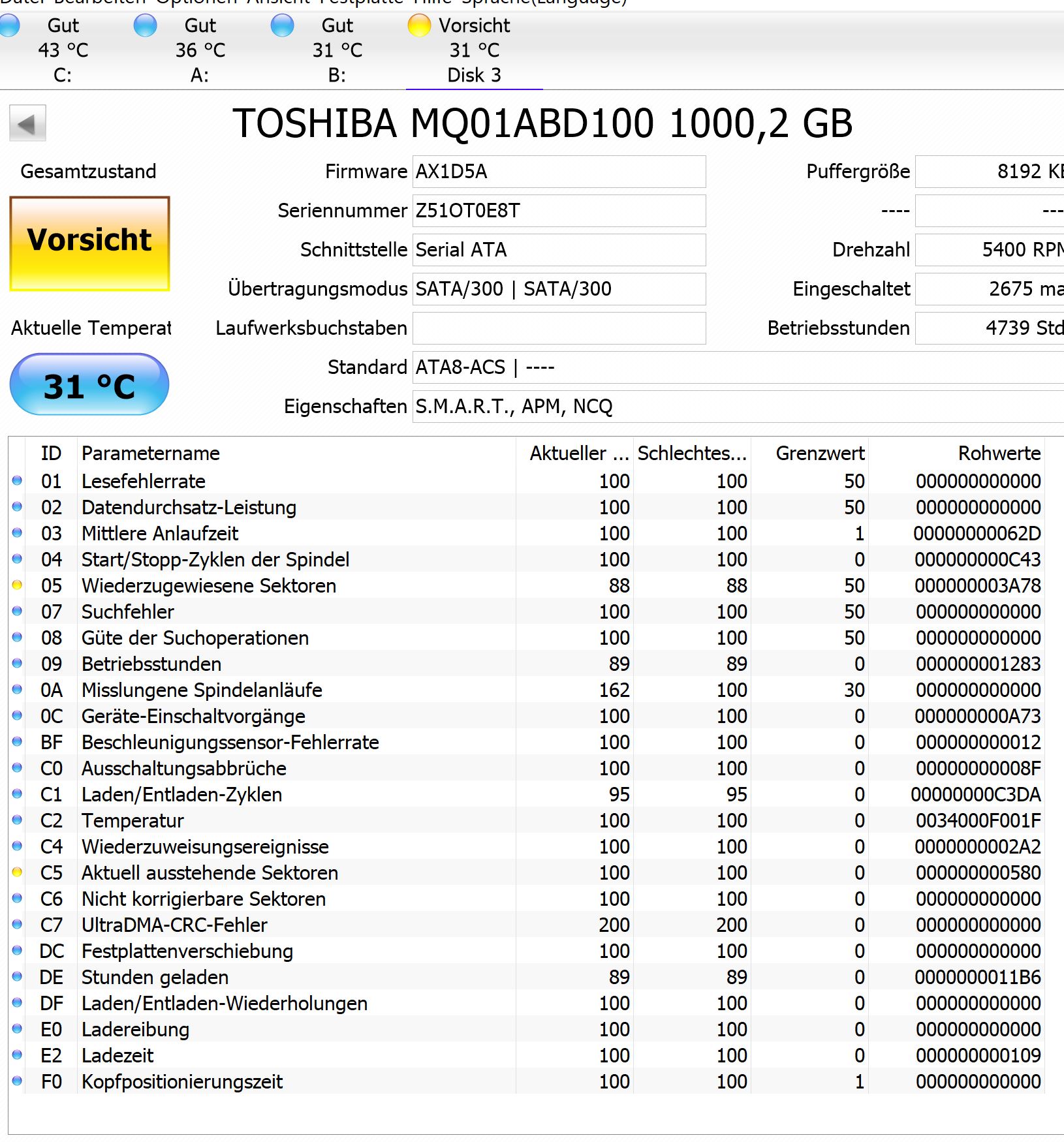Click the ID column header
Screen dimensions: 1064x1142
[x=51, y=453]
